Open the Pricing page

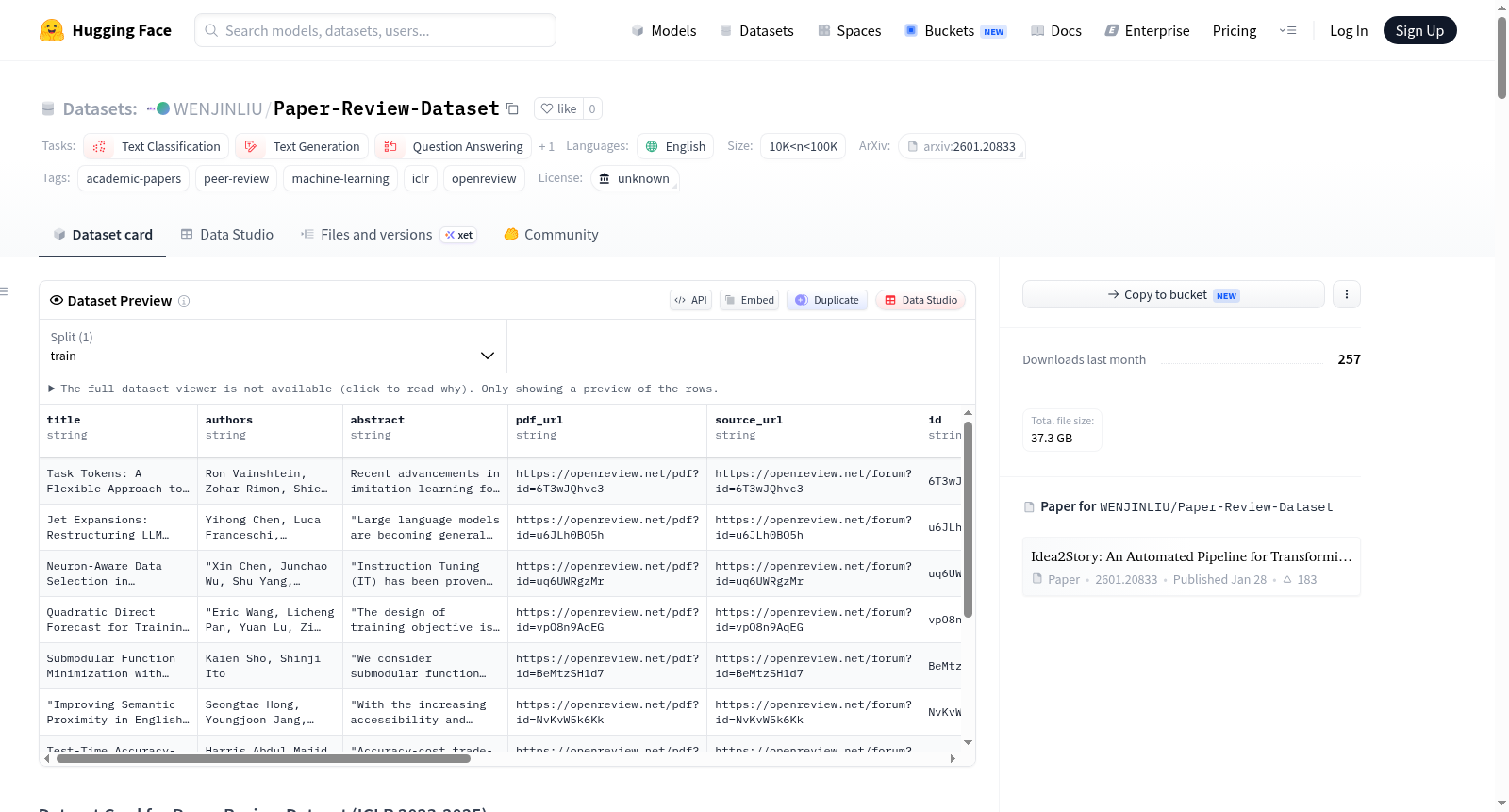point(1234,30)
